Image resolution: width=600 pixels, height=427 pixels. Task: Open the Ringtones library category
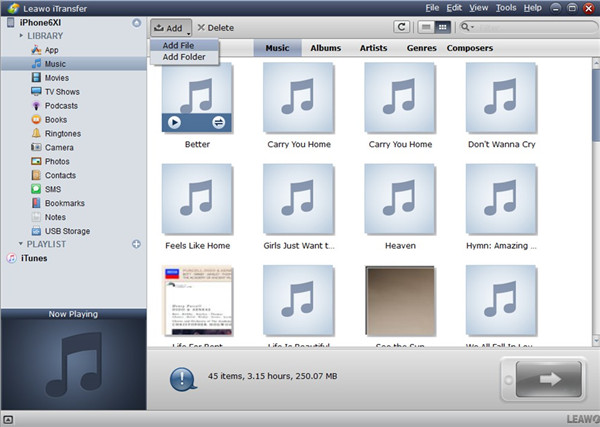[63, 133]
